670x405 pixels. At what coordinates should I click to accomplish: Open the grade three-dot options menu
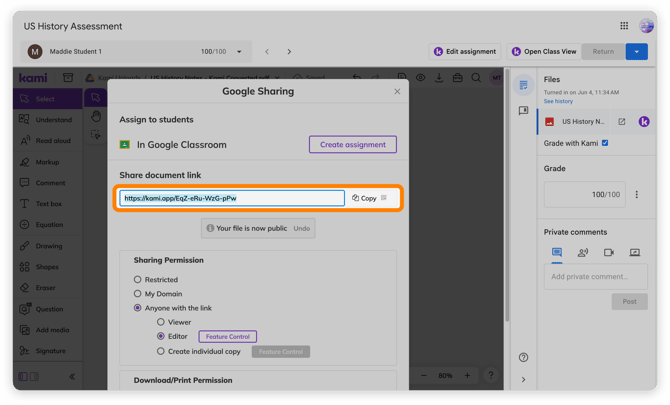pos(636,194)
